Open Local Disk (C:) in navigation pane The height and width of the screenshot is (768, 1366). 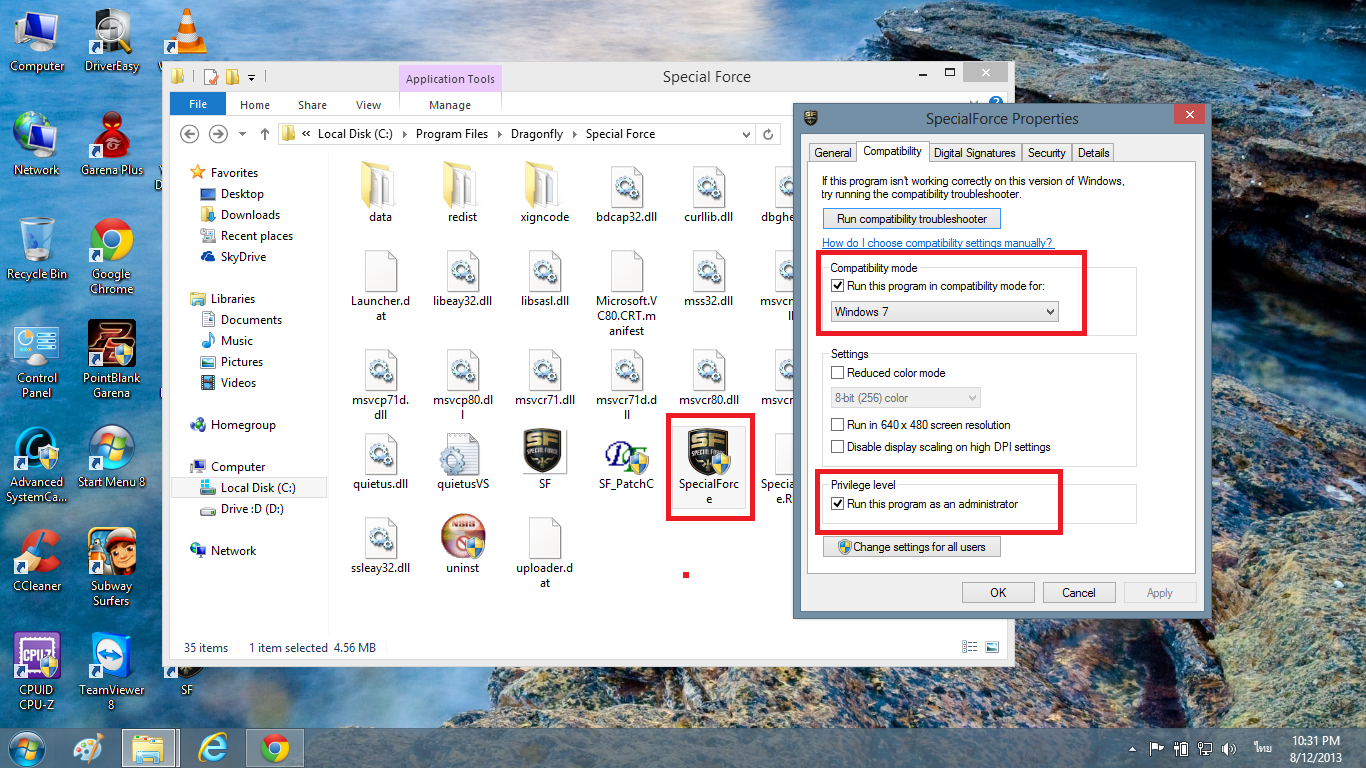pyautogui.click(x=248, y=488)
